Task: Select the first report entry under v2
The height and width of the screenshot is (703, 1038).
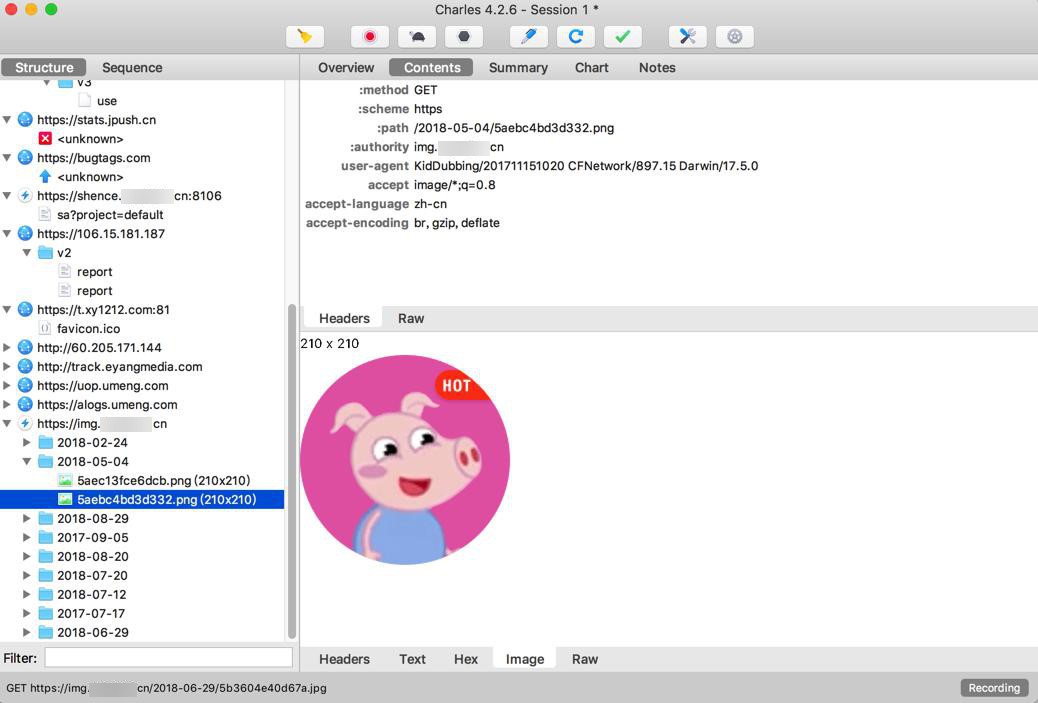Action: (x=95, y=271)
